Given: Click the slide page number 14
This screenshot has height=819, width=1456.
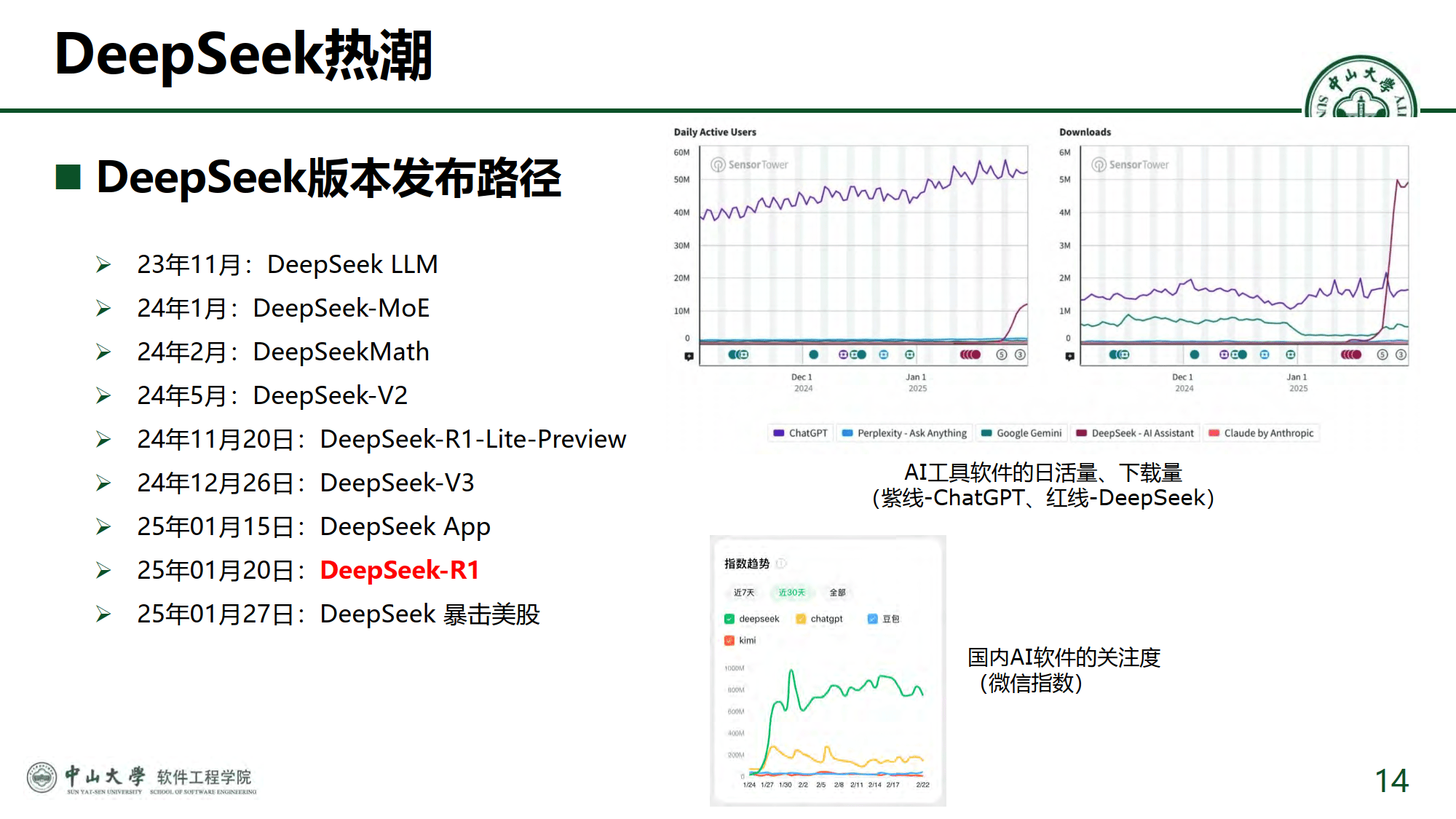Looking at the screenshot, I should (1391, 781).
